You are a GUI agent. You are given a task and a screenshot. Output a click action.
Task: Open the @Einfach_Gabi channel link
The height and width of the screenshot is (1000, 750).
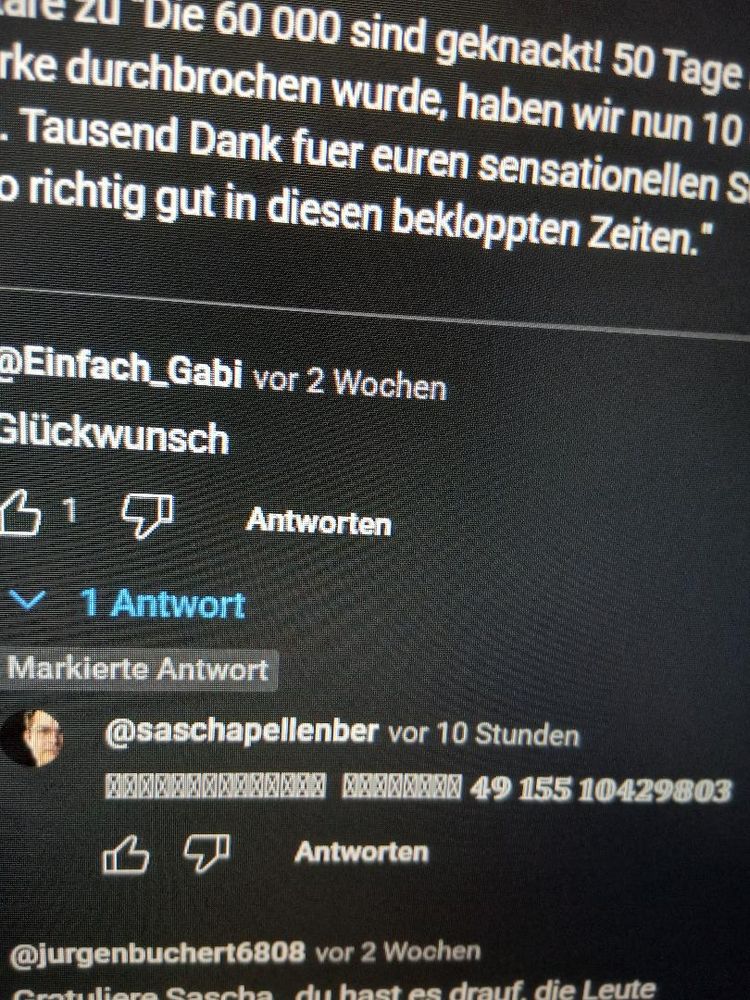tap(121, 370)
